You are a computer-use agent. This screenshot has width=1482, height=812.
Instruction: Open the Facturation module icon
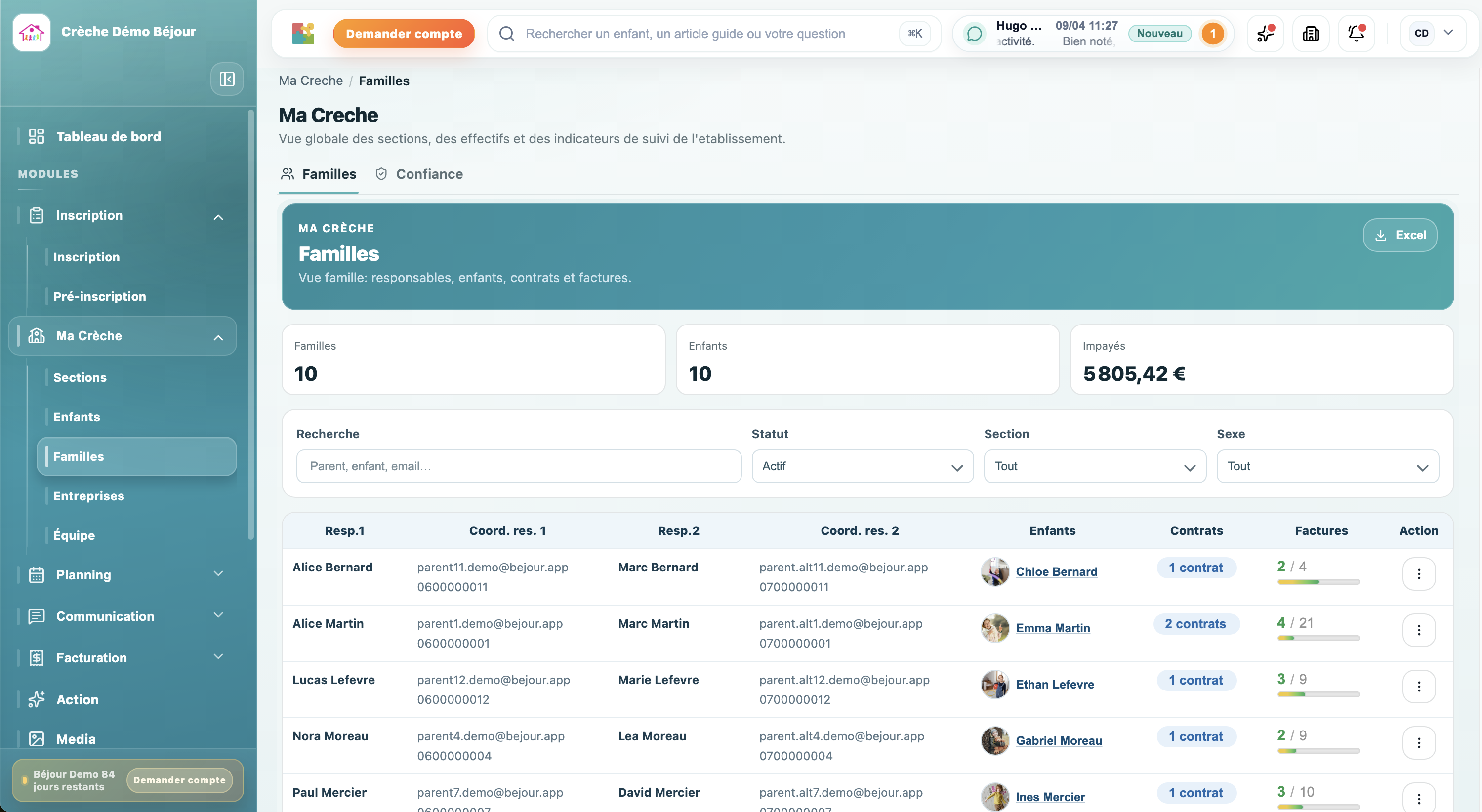pyautogui.click(x=37, y=657)
